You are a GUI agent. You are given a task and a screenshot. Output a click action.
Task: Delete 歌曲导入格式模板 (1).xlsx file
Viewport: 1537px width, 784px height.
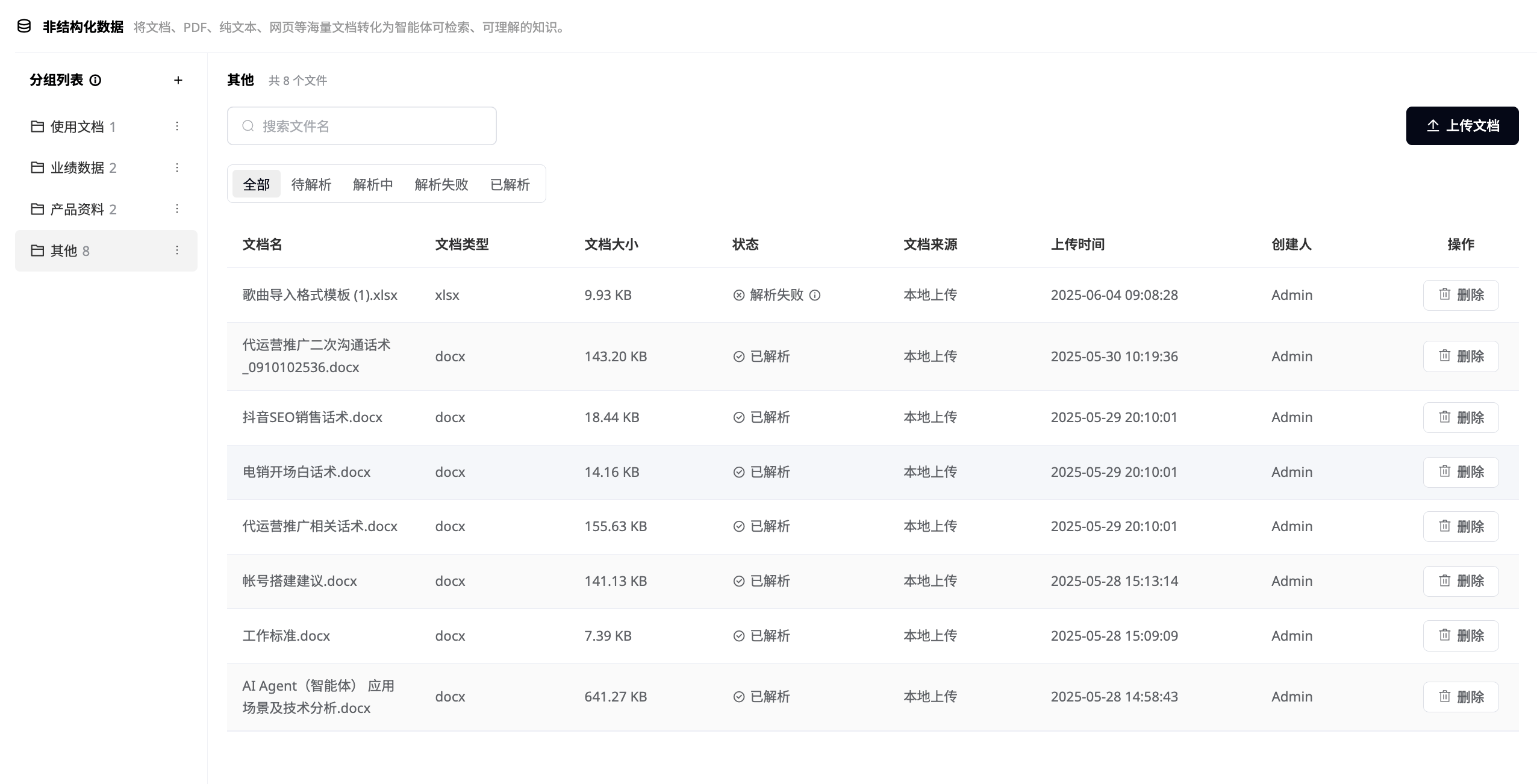(x=1461, y=295)
